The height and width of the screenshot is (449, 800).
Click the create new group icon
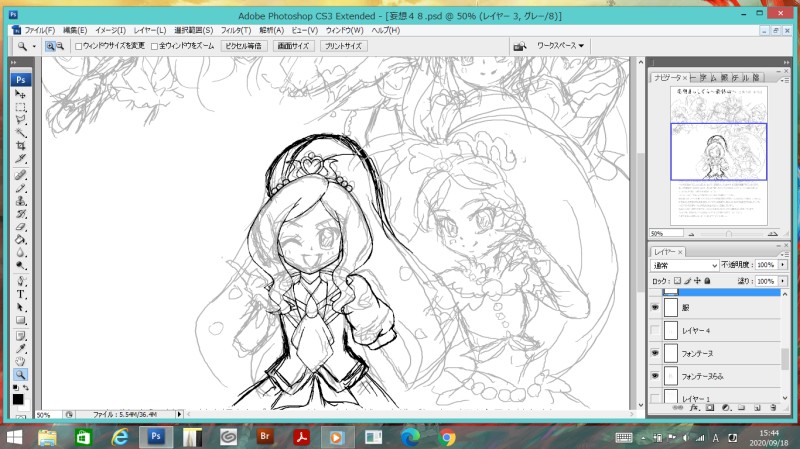coord(741,408)
